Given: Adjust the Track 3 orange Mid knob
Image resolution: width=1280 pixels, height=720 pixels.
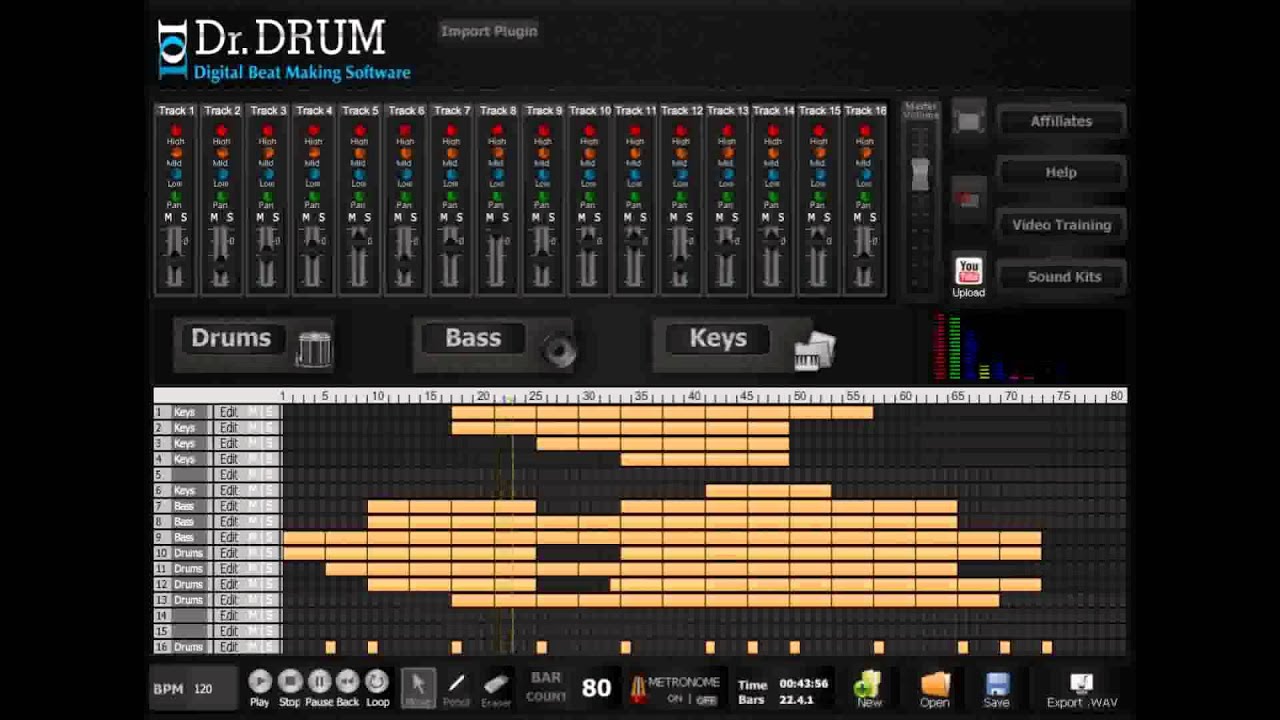Looking at the screenshot, I should click(x=268, y=152).
